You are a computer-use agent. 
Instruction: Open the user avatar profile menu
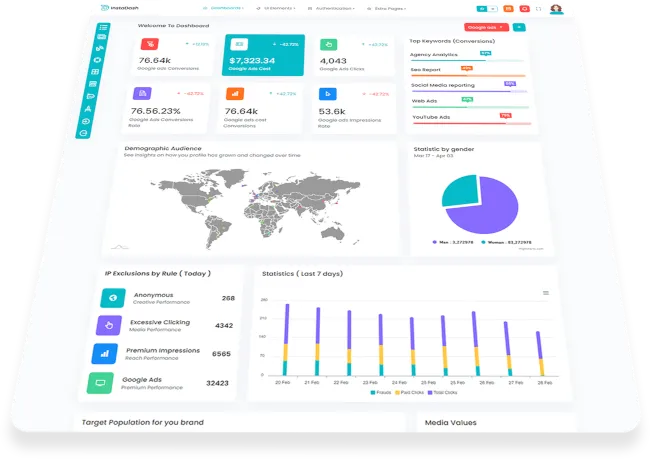coord(556,9)
